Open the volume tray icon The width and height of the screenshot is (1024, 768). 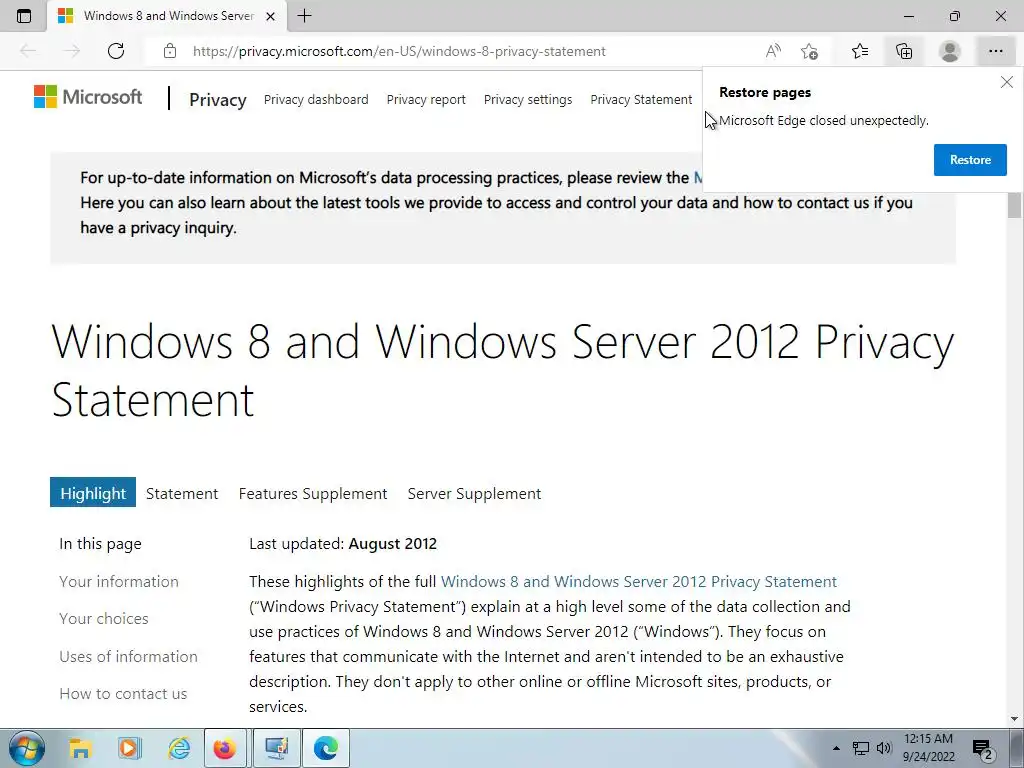pos(884,748)
